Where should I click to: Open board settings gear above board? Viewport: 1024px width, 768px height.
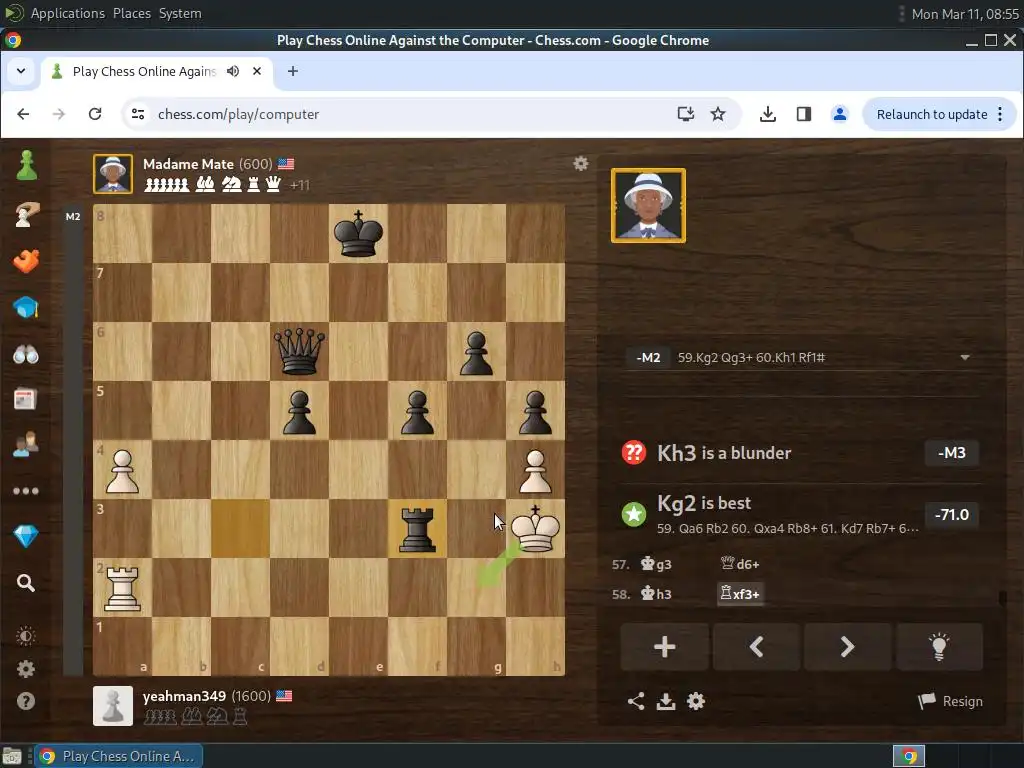[581, 163]
